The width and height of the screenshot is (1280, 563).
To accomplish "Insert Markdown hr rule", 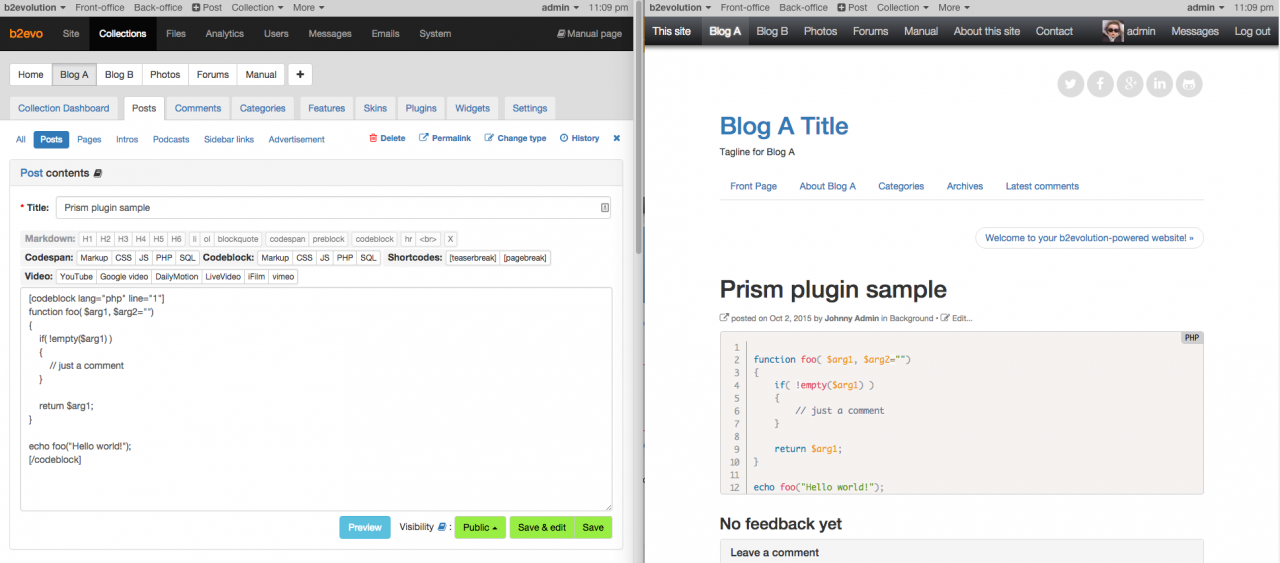I will point(408,239).
